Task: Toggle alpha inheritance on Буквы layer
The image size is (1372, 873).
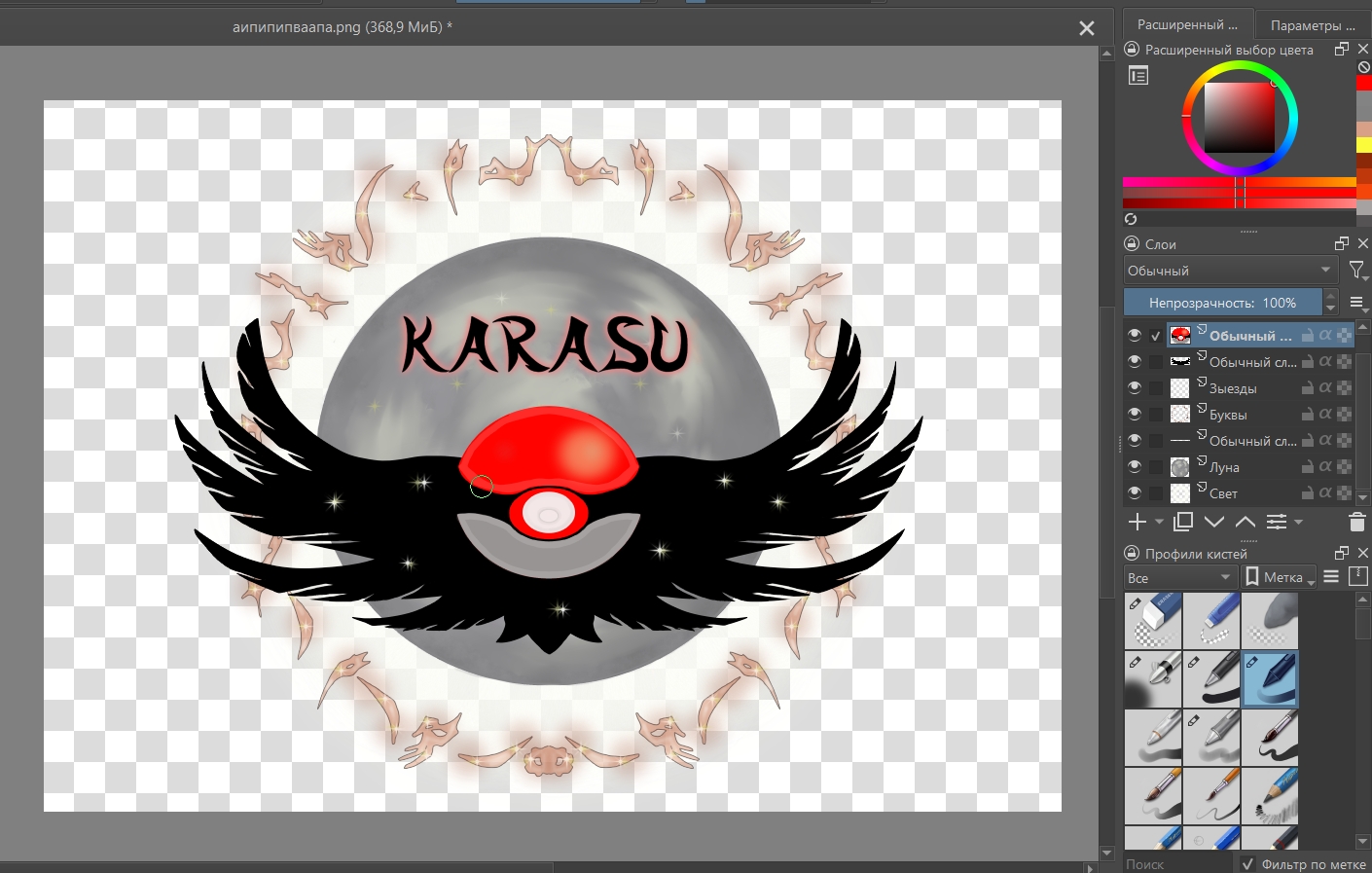Action: tap(1325, 414)
